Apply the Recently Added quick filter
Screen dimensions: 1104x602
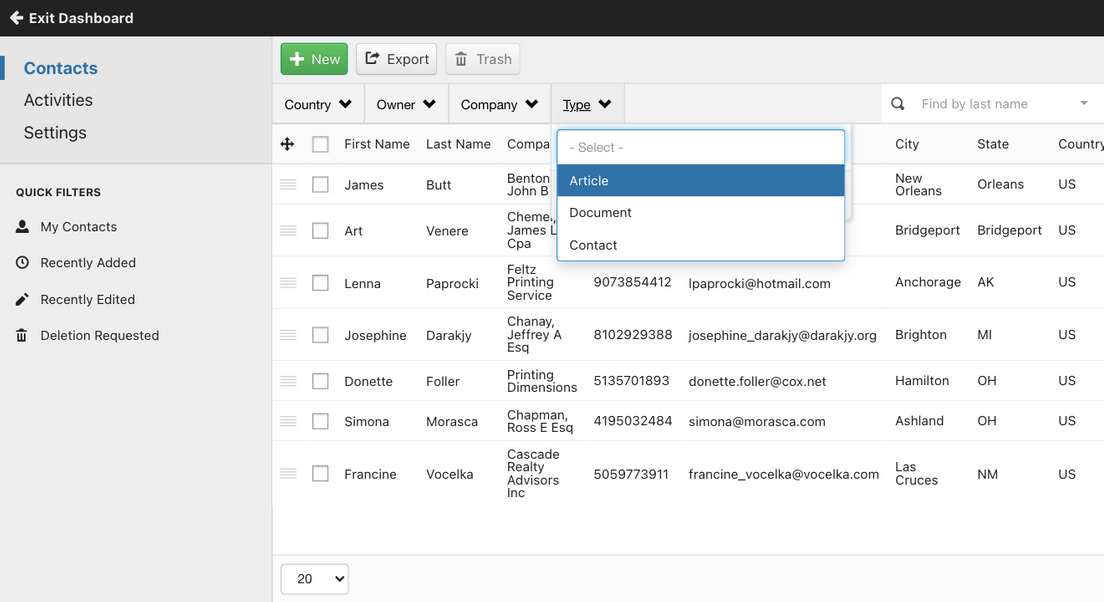click(x=88, y=263)
